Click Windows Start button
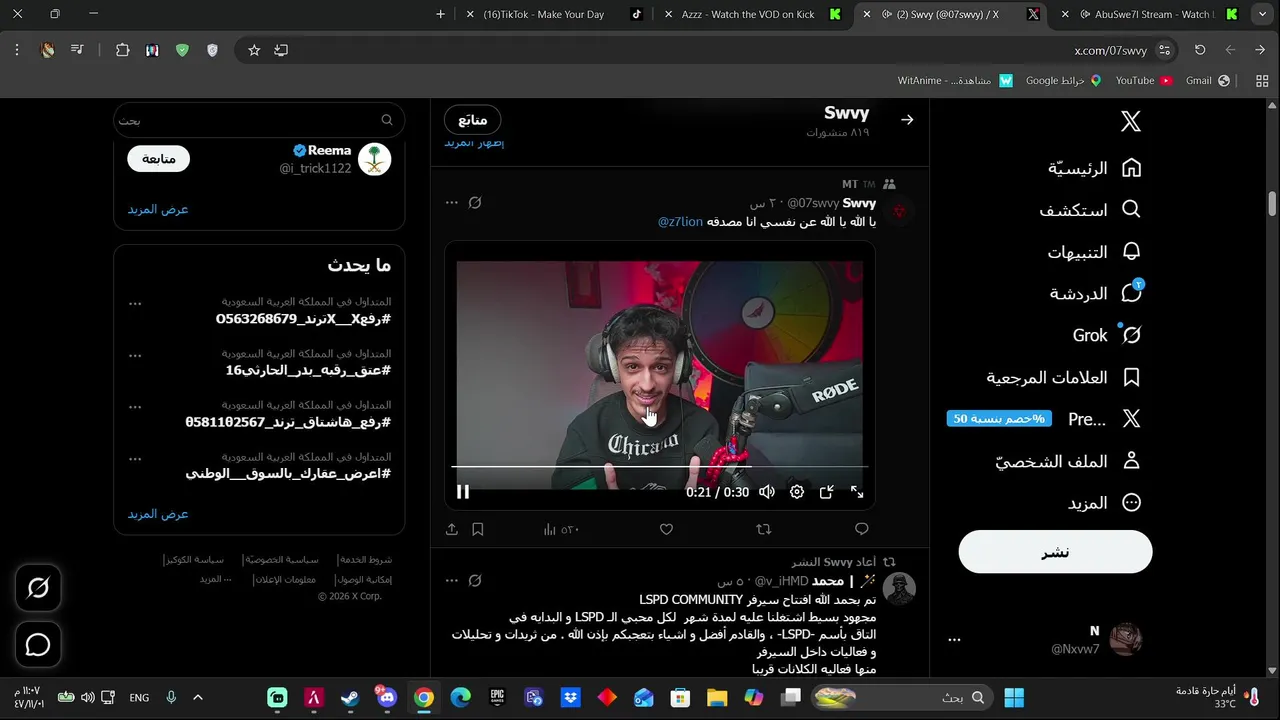 1014,698
